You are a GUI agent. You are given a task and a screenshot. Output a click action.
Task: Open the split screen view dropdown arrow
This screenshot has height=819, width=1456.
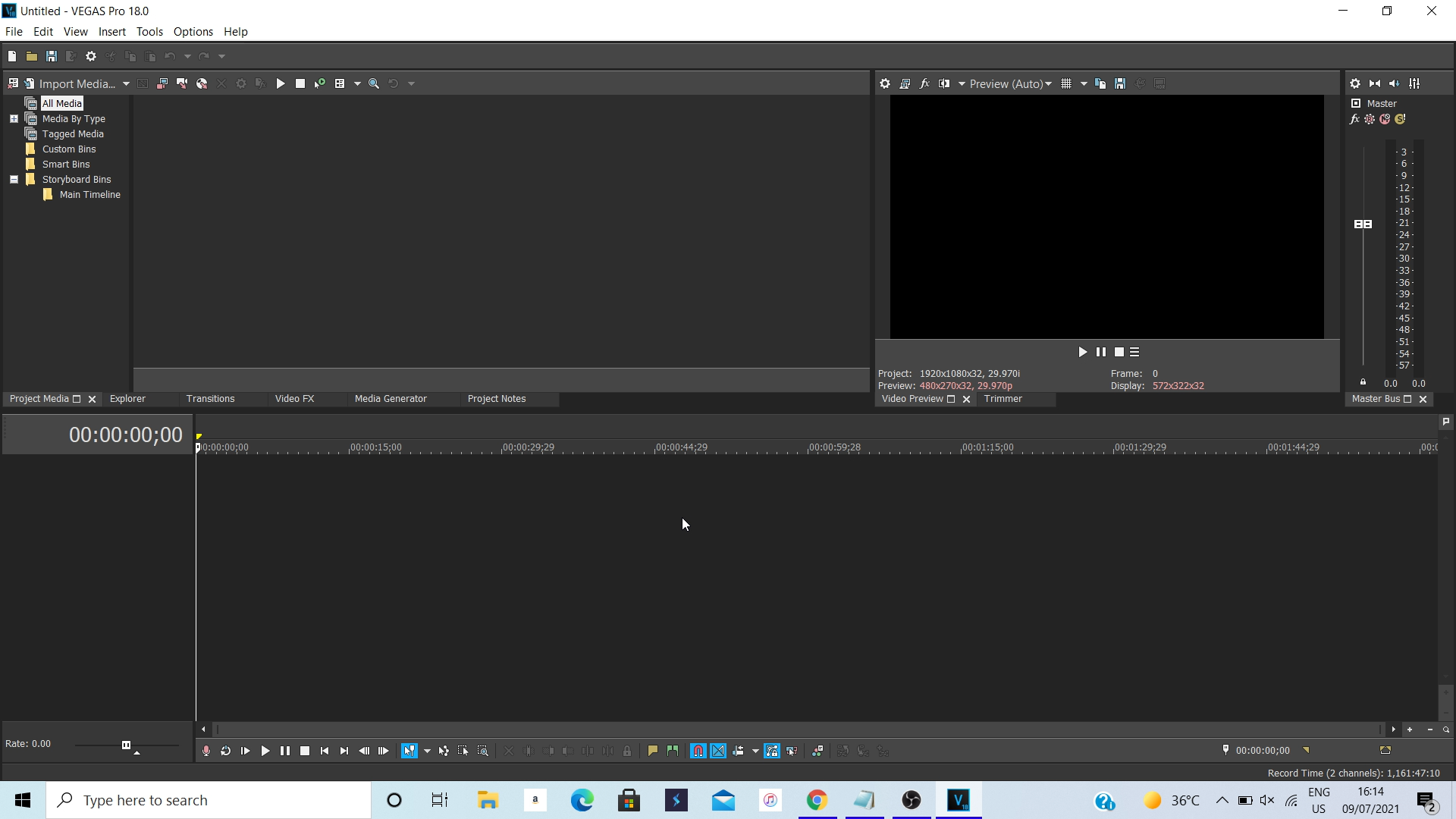point(962,83)
